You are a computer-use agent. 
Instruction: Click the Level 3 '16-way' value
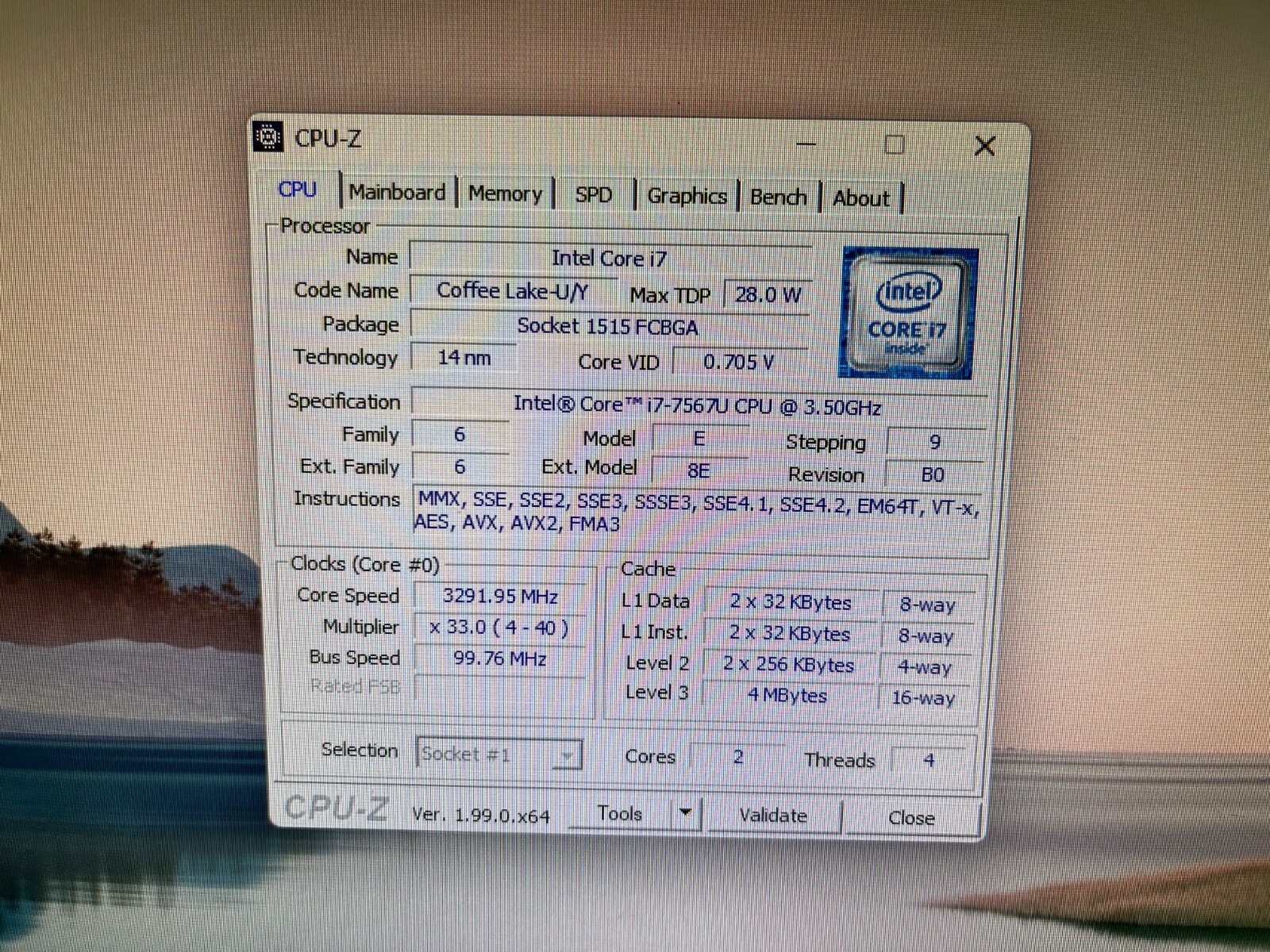pyautogui.click(x=923, y=698)
